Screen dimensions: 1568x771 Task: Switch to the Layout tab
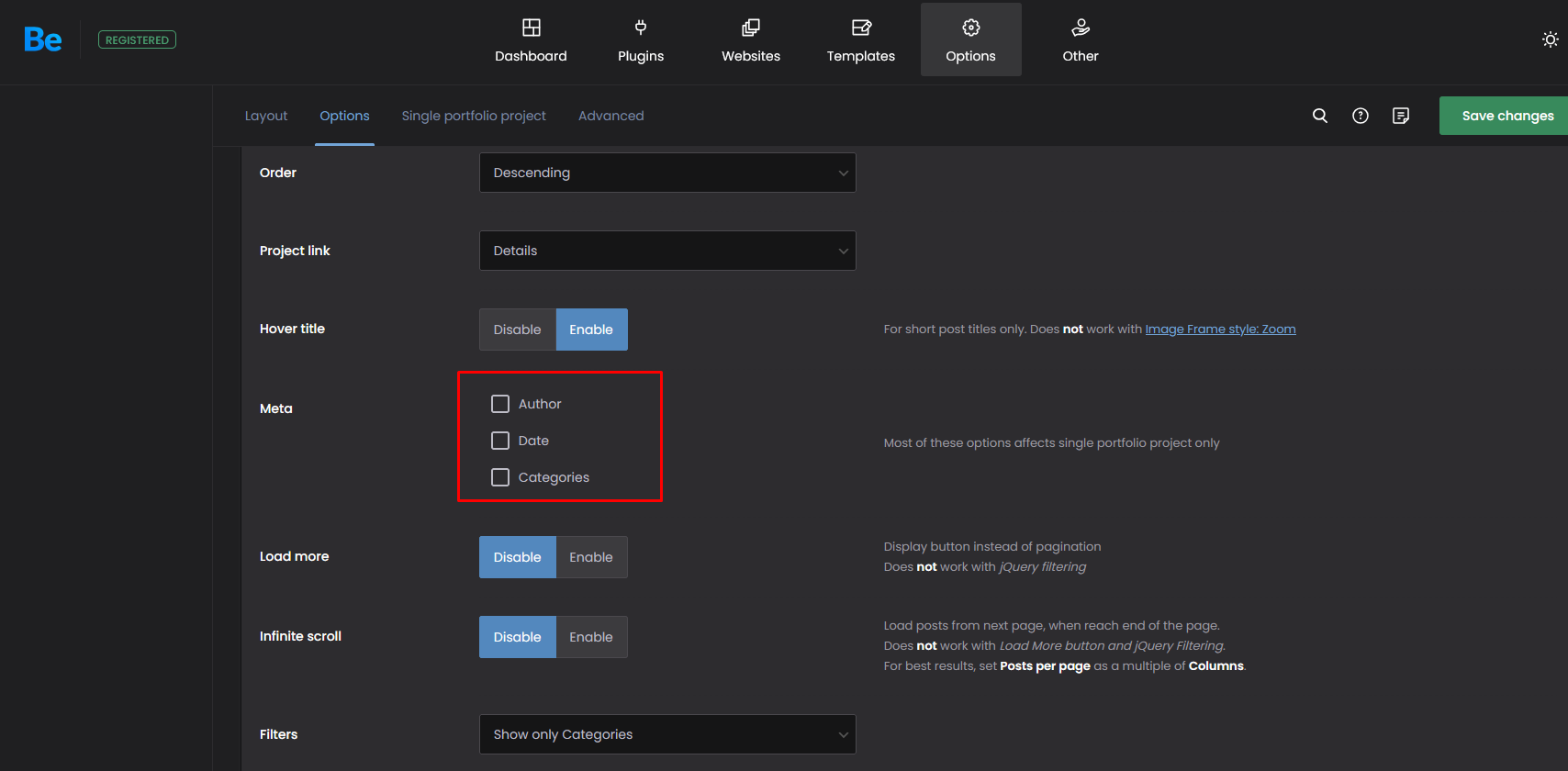[266, 116]
